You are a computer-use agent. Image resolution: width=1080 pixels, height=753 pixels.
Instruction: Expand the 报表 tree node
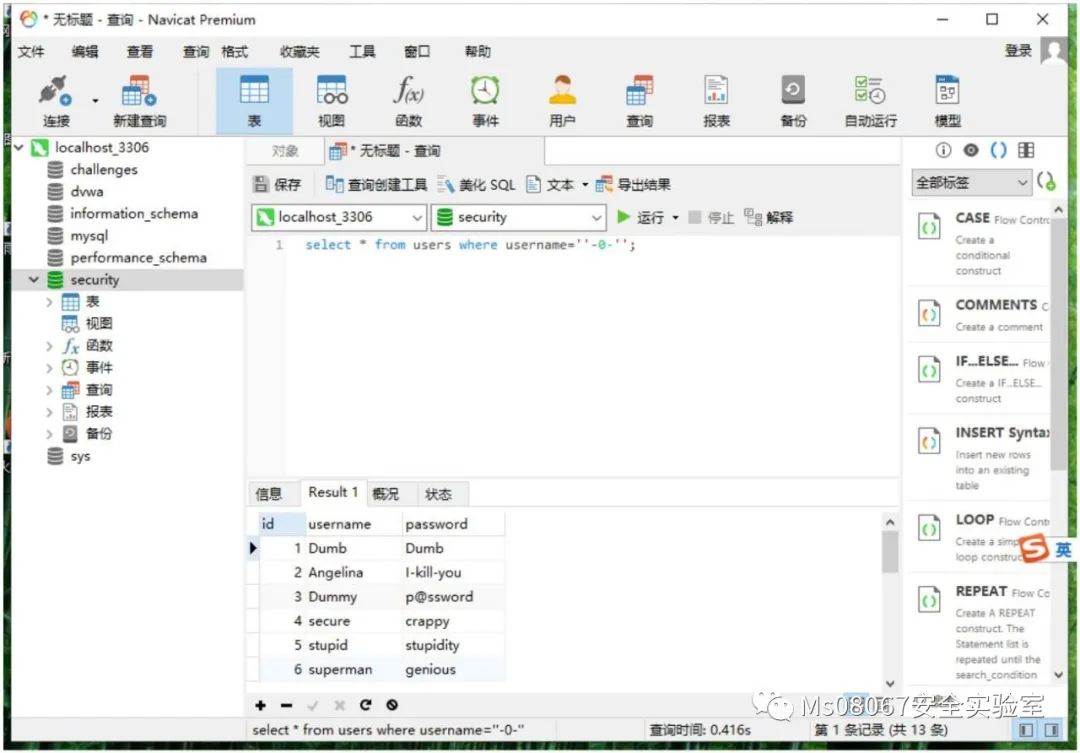pos(49,412)
